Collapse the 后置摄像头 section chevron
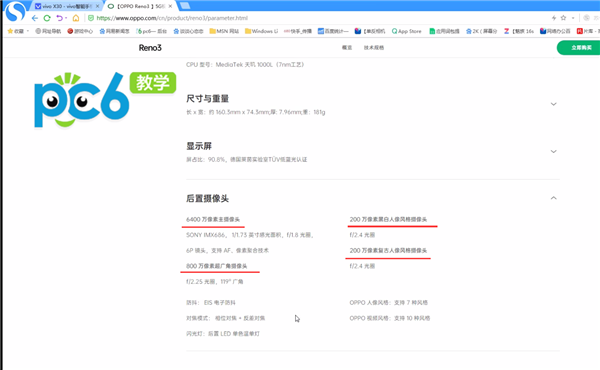 coord(553,198)
